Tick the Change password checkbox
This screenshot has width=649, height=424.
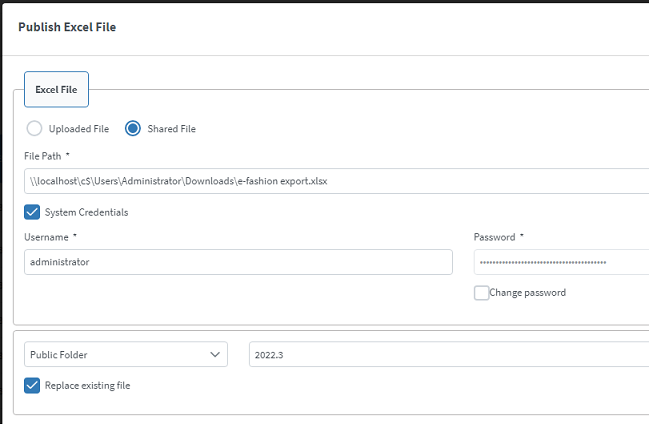(x=481, y=293)
